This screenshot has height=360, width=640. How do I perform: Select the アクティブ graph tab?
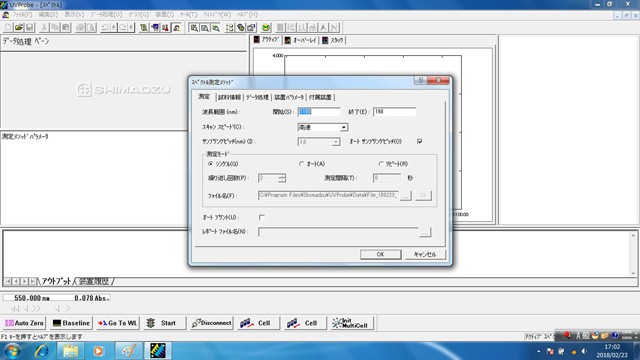pos(267,40)
